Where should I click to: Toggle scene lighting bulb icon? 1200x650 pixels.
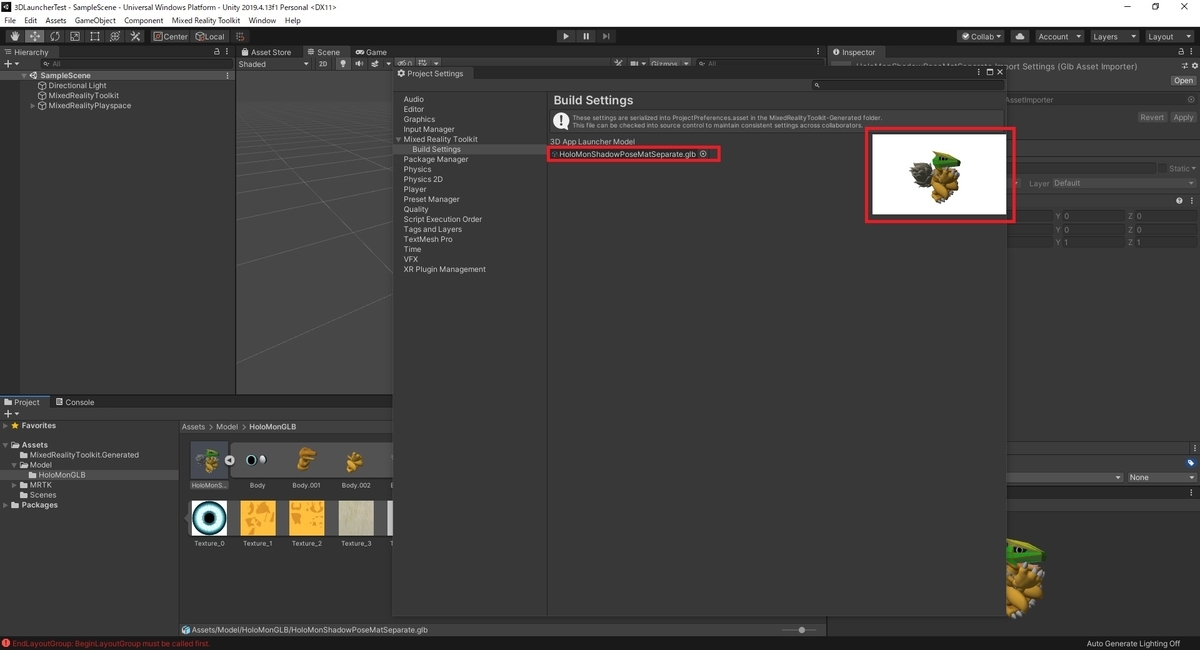342,64
